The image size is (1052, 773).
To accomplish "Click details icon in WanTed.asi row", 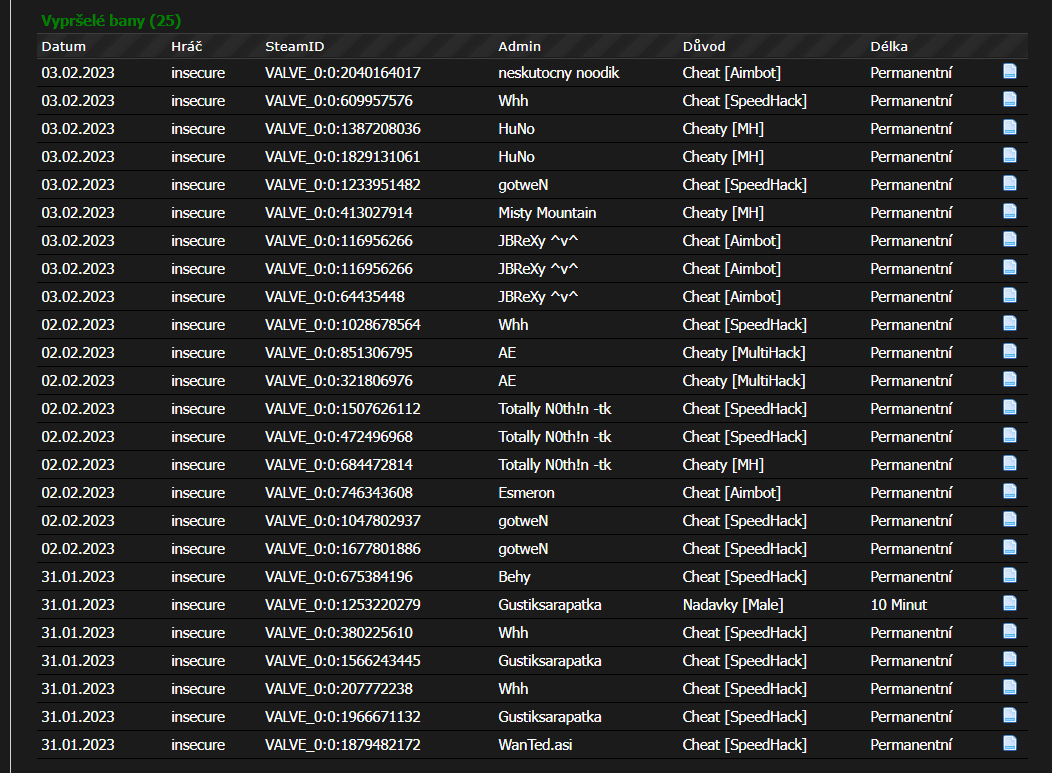I will [1010, 744].
